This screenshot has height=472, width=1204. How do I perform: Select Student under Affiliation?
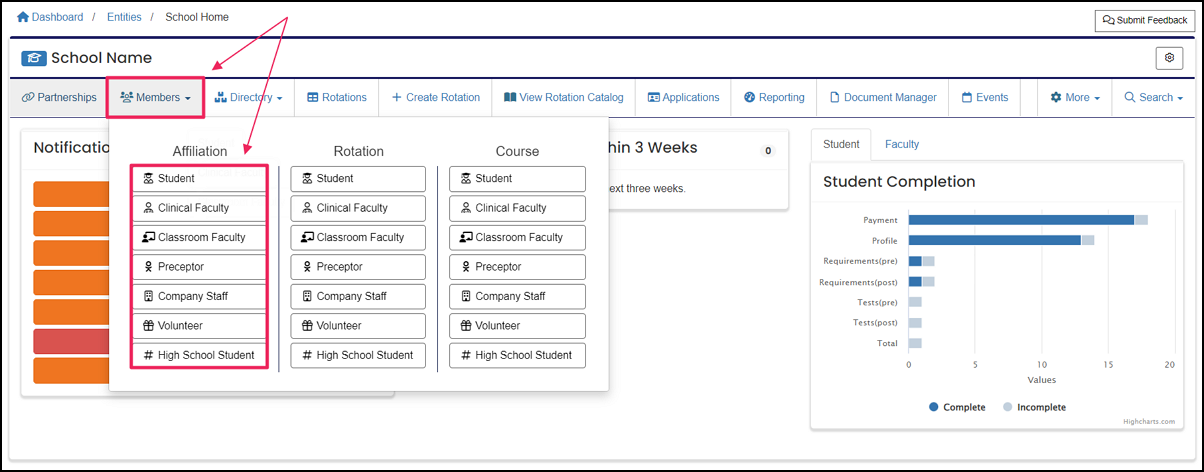199,179
